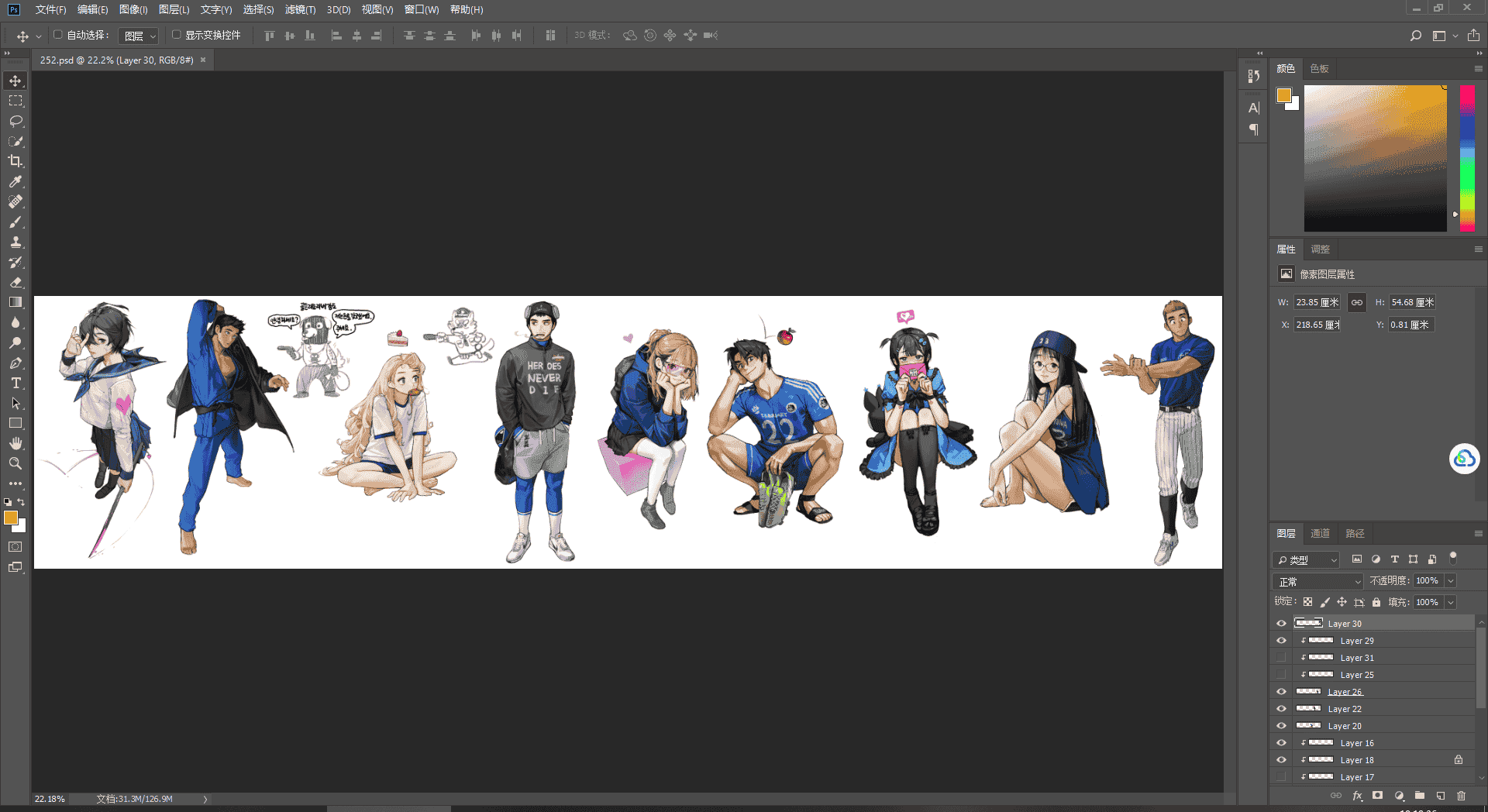Viewport: 1488px width, 812px height.
Task: Close the 252.psd document tab
Action: [x=203, y=60]
